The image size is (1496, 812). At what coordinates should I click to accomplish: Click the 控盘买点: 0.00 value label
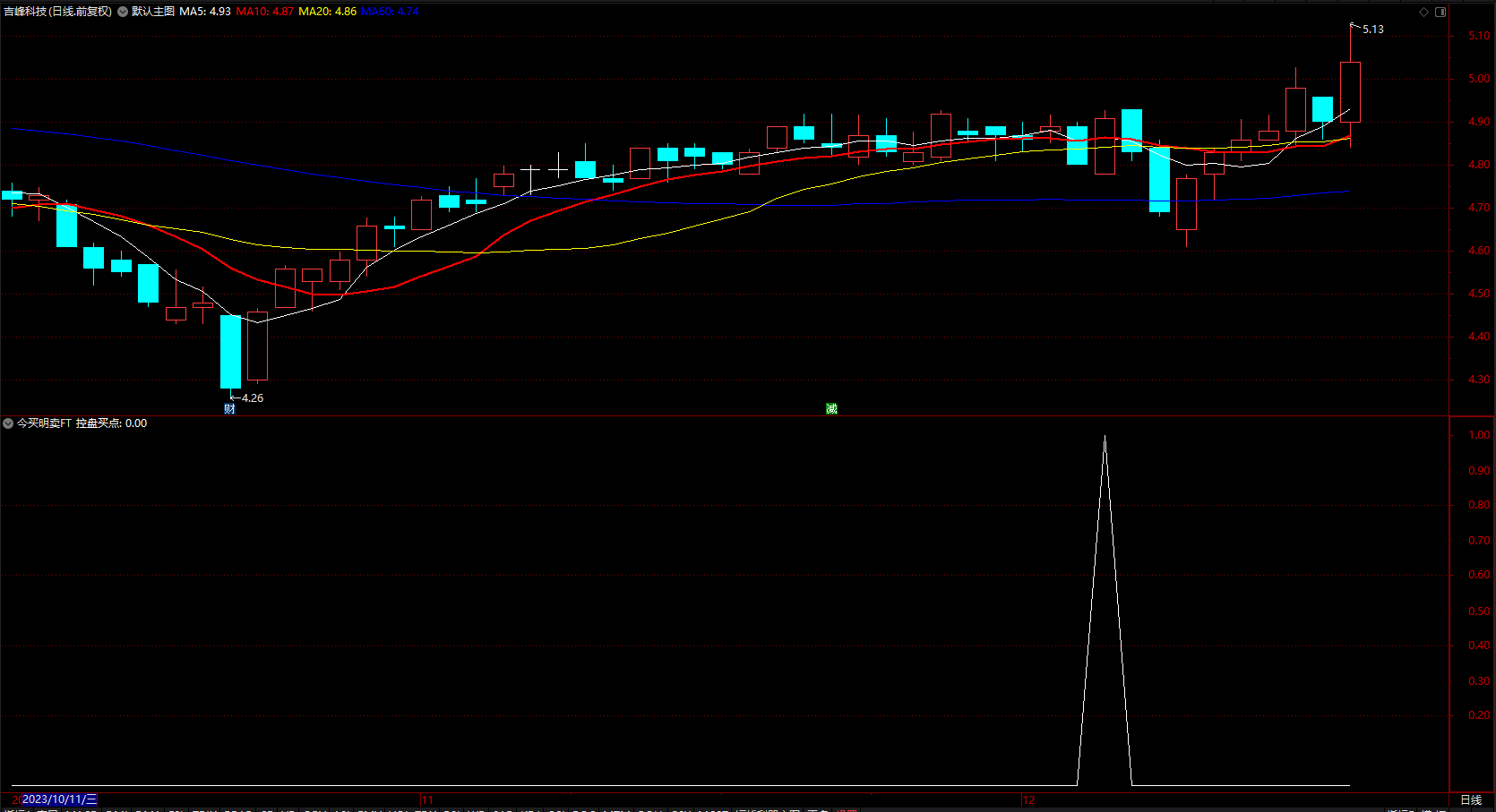click(111, 423)
